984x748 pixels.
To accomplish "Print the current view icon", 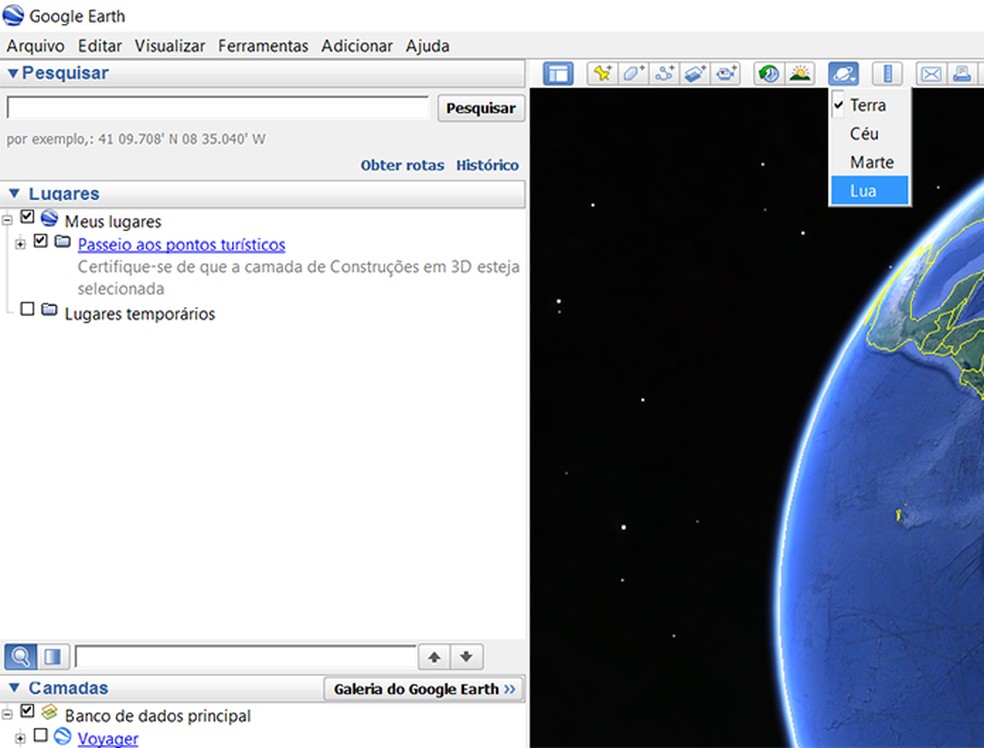I will [x=962, y=74].
